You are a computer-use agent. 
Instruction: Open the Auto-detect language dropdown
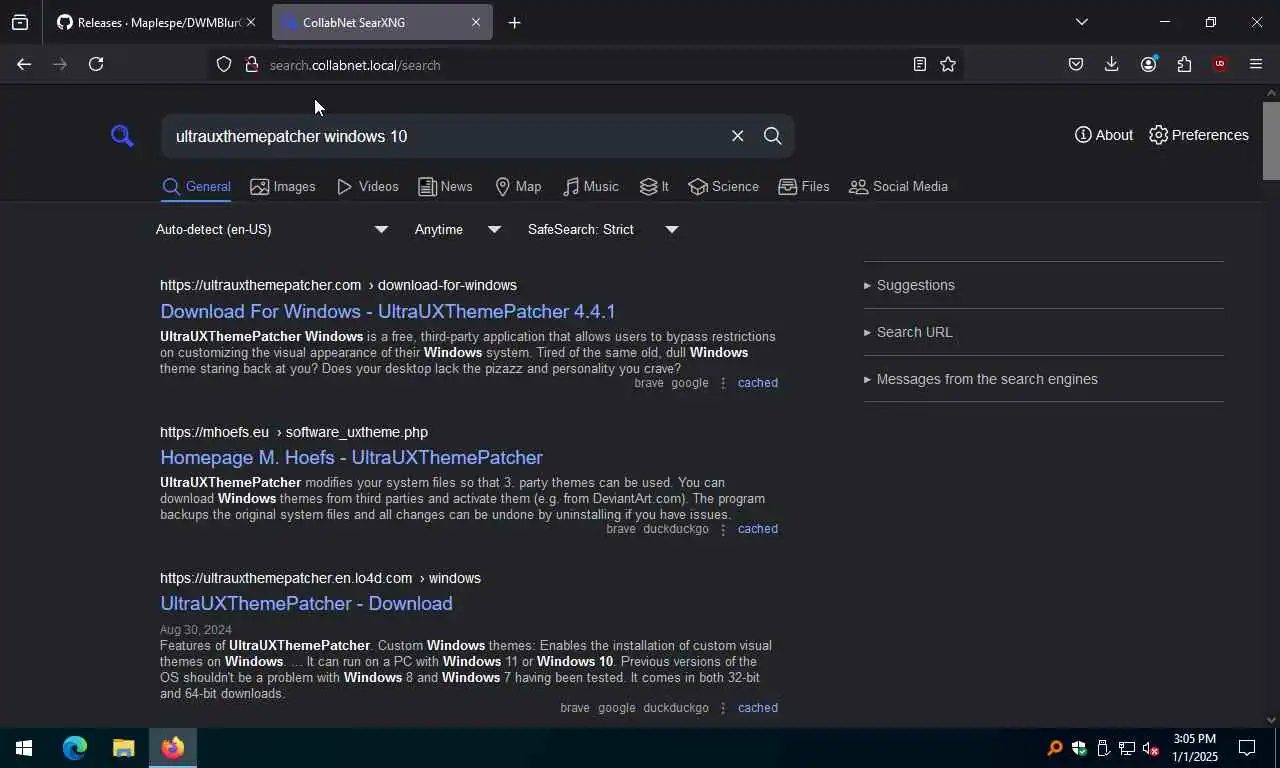272,229
